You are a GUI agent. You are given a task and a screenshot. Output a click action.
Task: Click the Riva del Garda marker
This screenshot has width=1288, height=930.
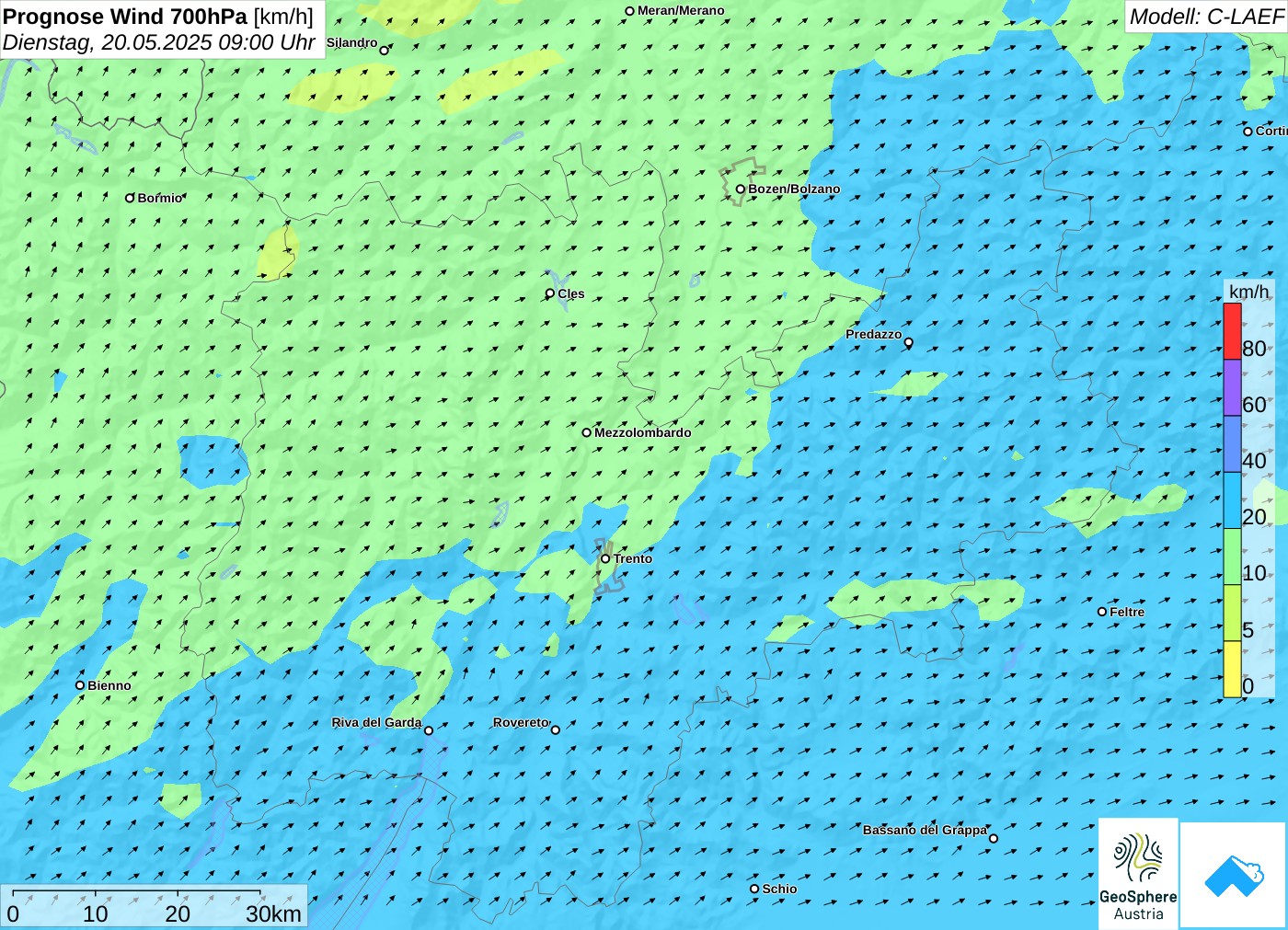[x=428, y=730]
